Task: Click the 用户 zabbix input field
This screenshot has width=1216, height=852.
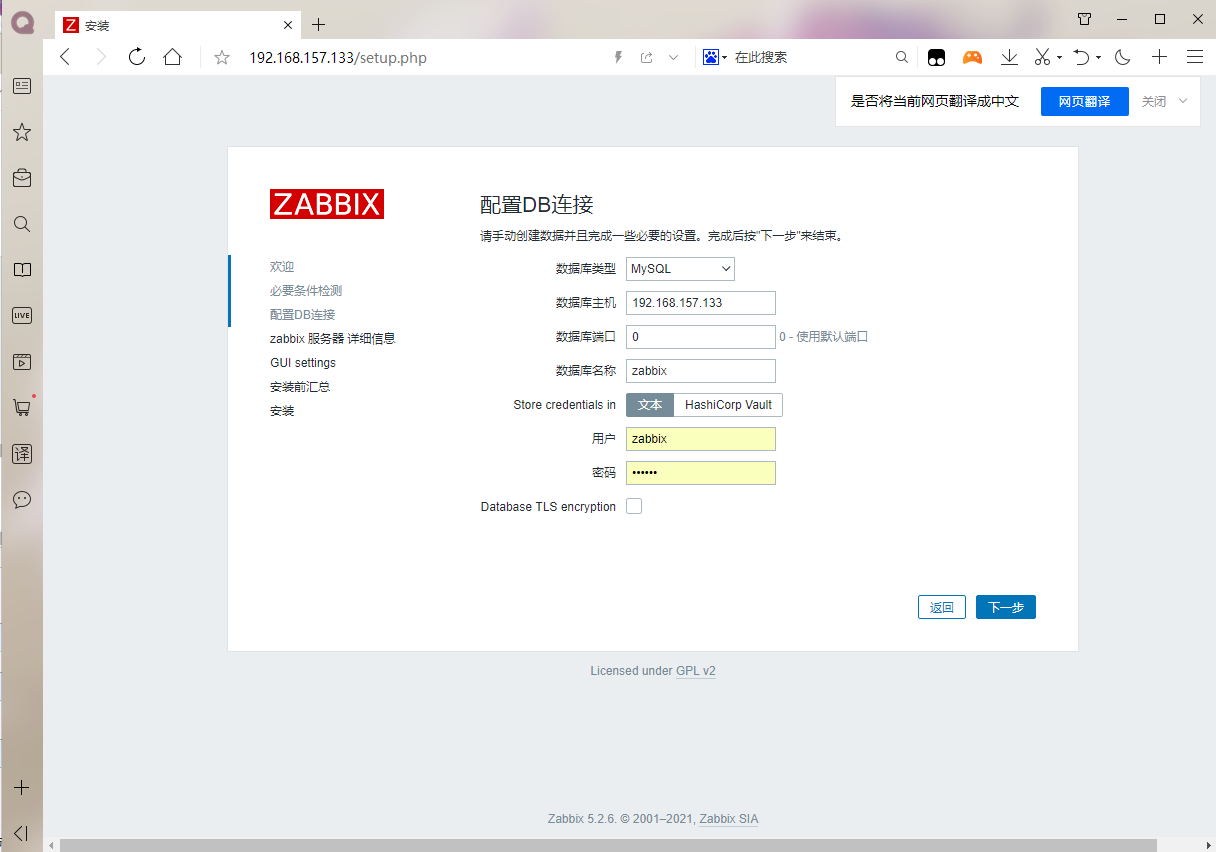Action: click(701, 439)
